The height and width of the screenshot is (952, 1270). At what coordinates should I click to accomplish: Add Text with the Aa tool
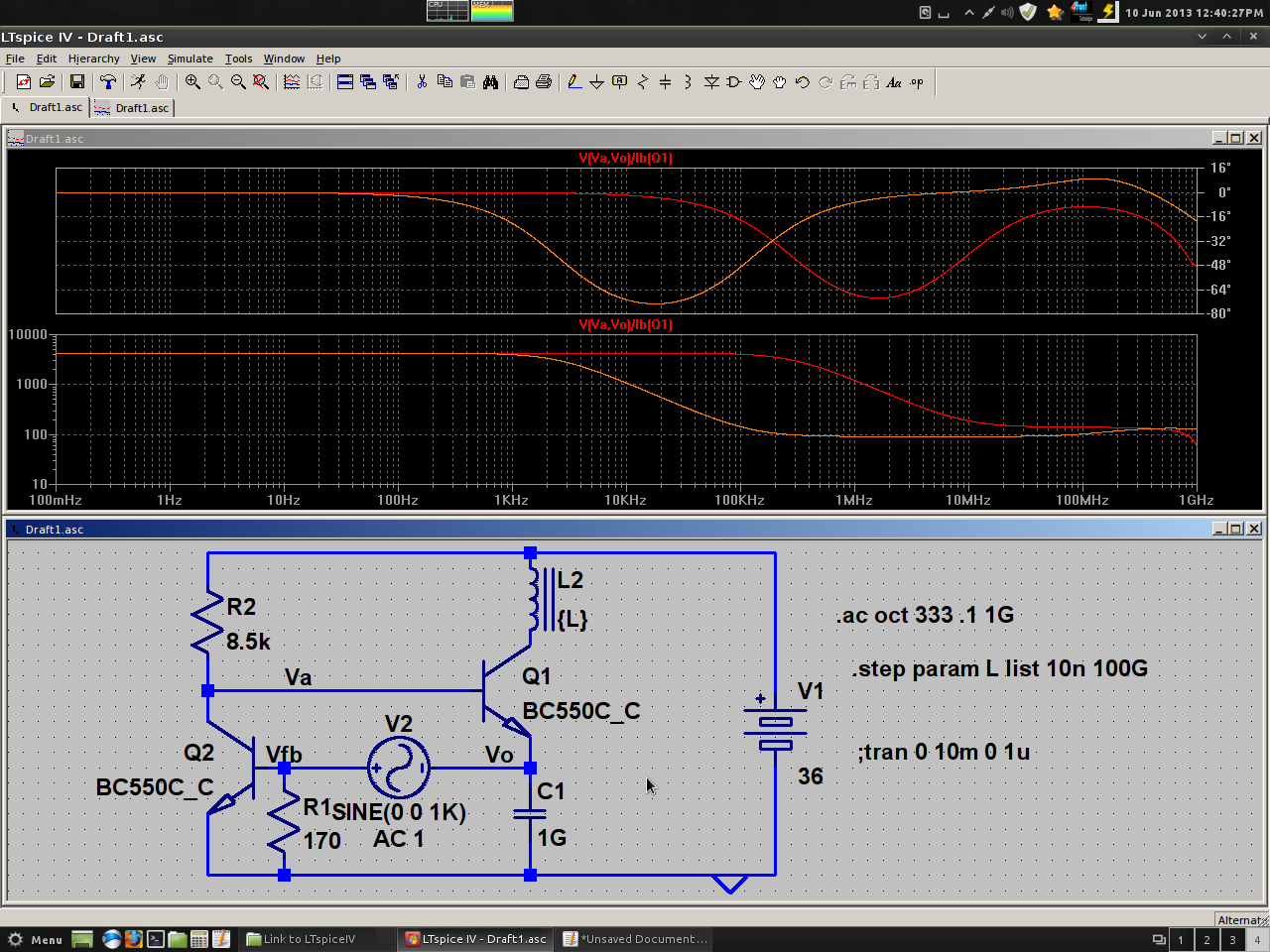click(x=894, y=82)
